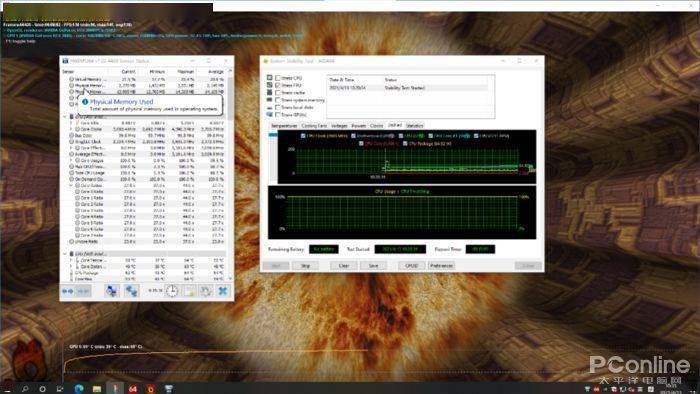Switch to the Statistics tab
This screenshot has height=394, width=700.
415,126
